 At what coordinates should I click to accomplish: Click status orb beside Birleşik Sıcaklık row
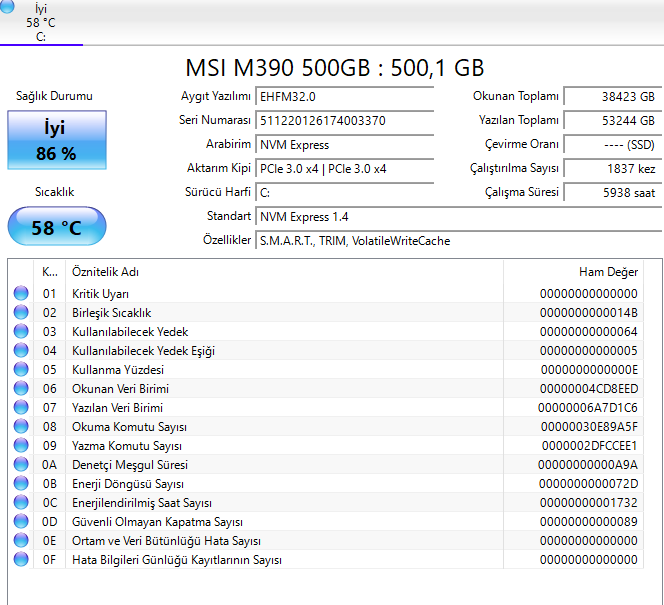21,313
